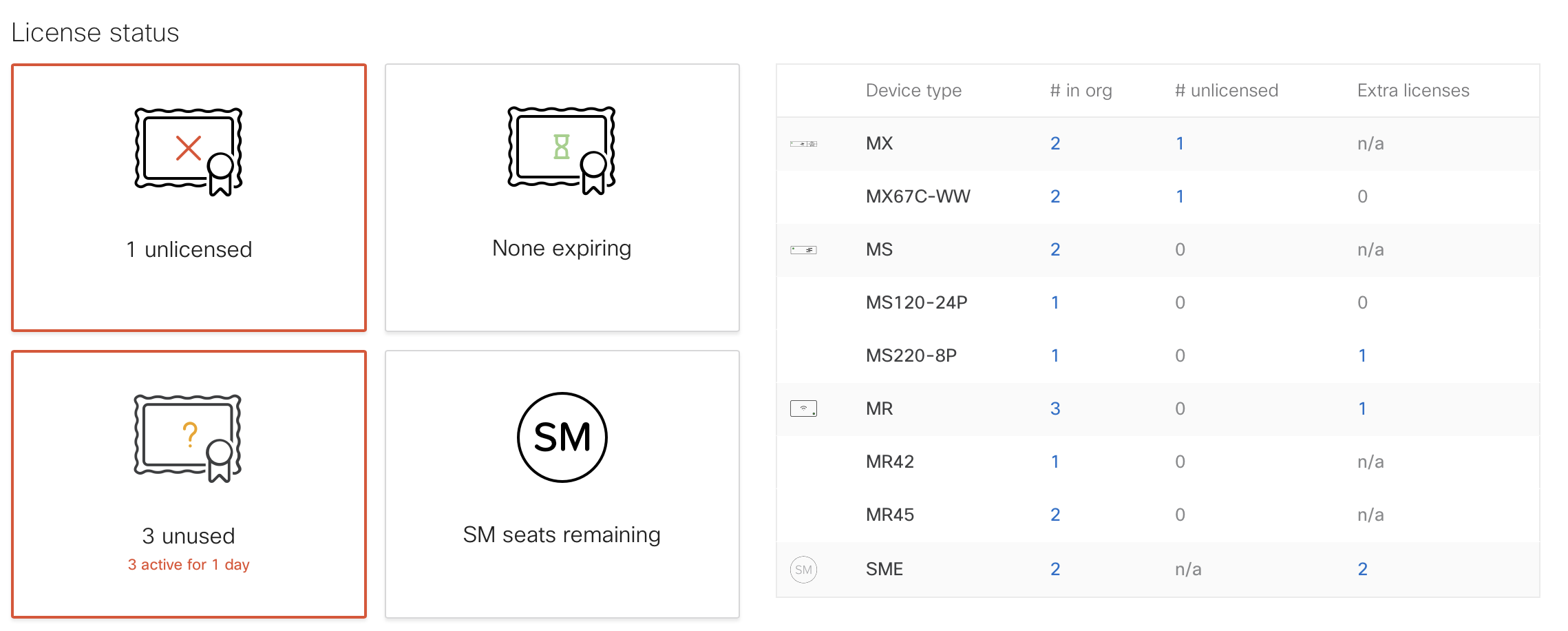
Task: View the 1 unlicensed MX device
Action: coord(1180,143)
